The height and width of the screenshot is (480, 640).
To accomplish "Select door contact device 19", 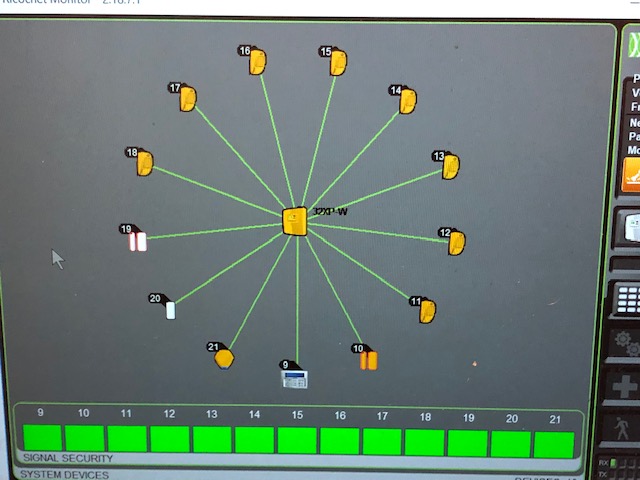I will (x=138, y=241).
